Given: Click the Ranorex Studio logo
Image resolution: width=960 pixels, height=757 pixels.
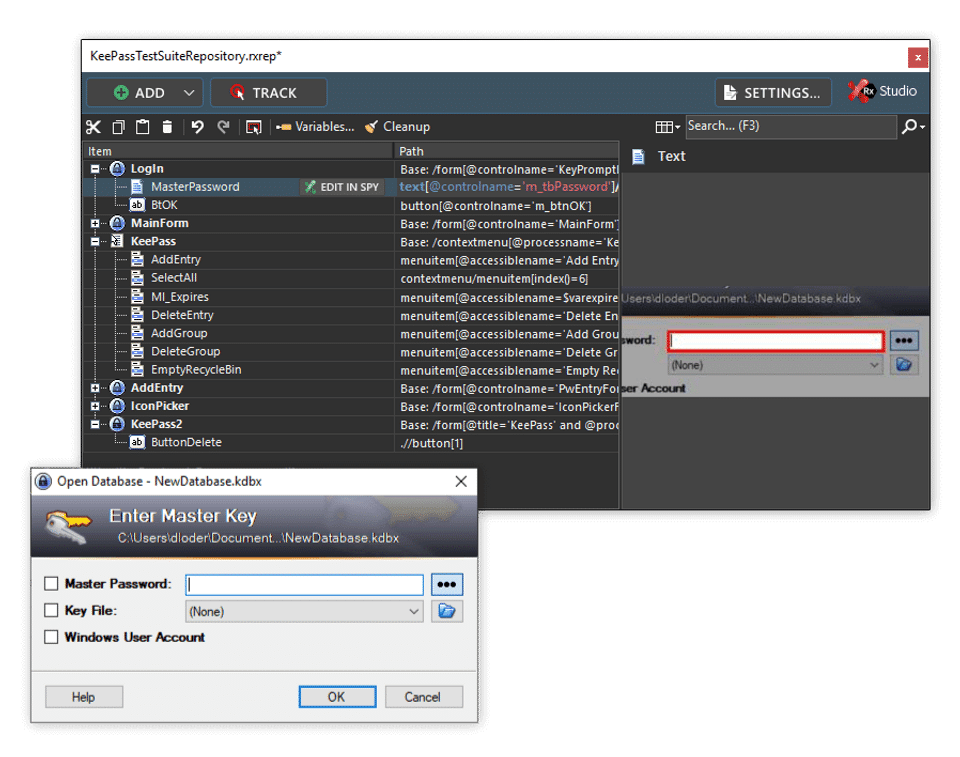Looking at the screenshot, I should point(882,91).
